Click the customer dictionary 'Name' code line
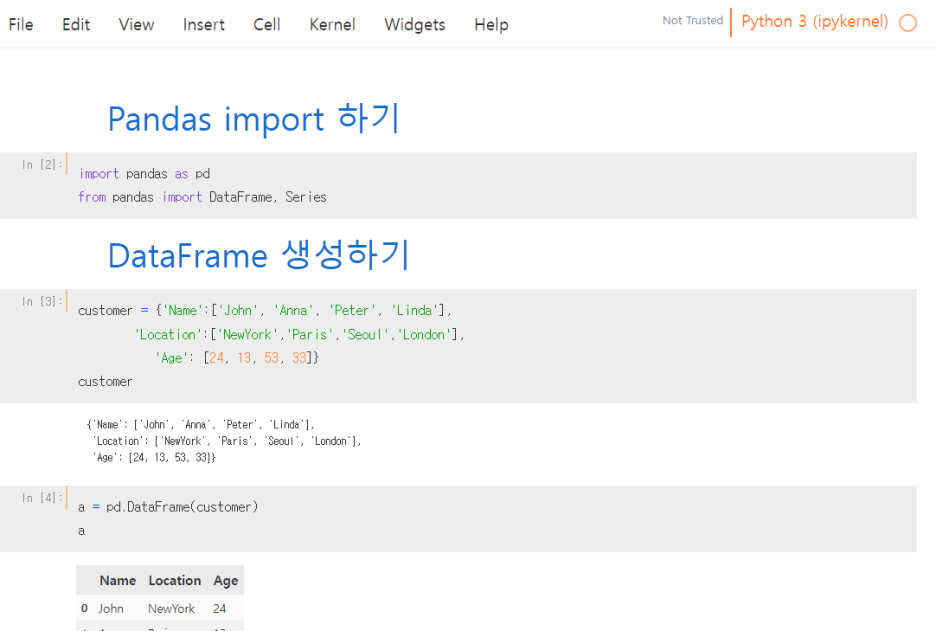 [265, 310]
